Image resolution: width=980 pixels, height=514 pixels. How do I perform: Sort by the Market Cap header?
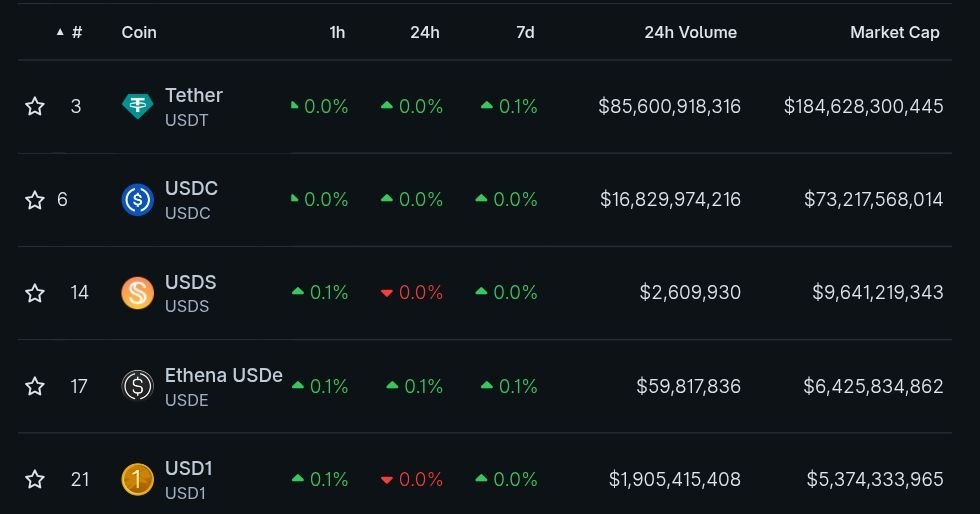click(894, 32)
